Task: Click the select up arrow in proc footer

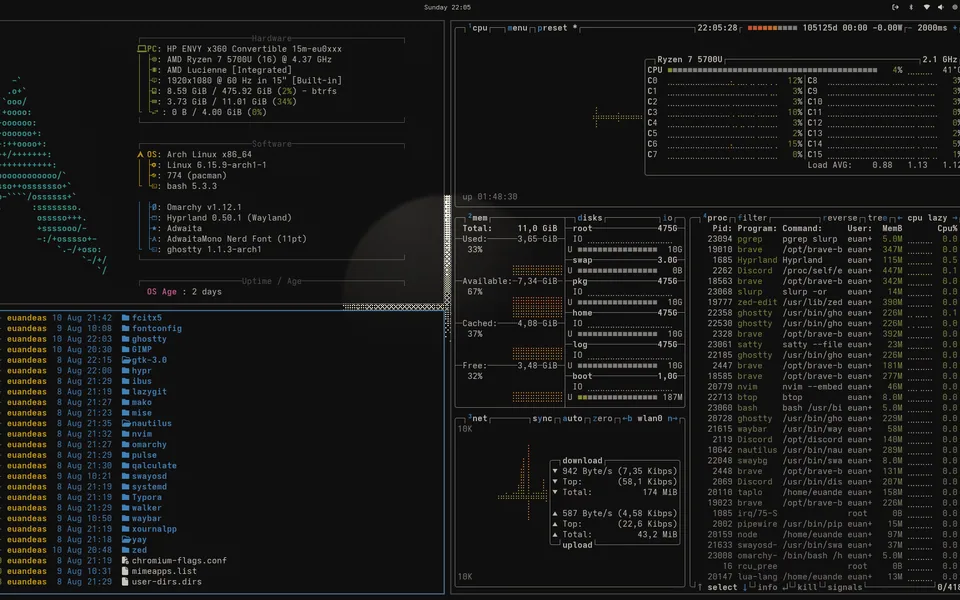Action: pos(699,587)
